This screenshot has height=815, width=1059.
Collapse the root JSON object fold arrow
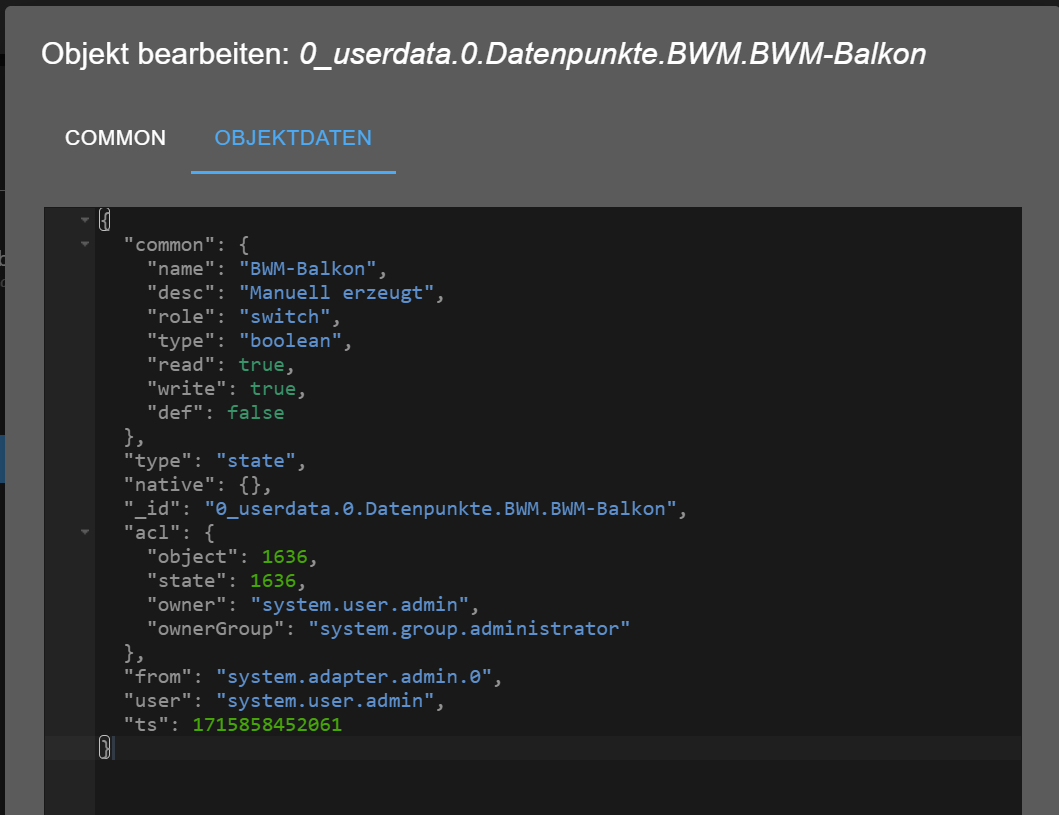click(x=85, y=219)
